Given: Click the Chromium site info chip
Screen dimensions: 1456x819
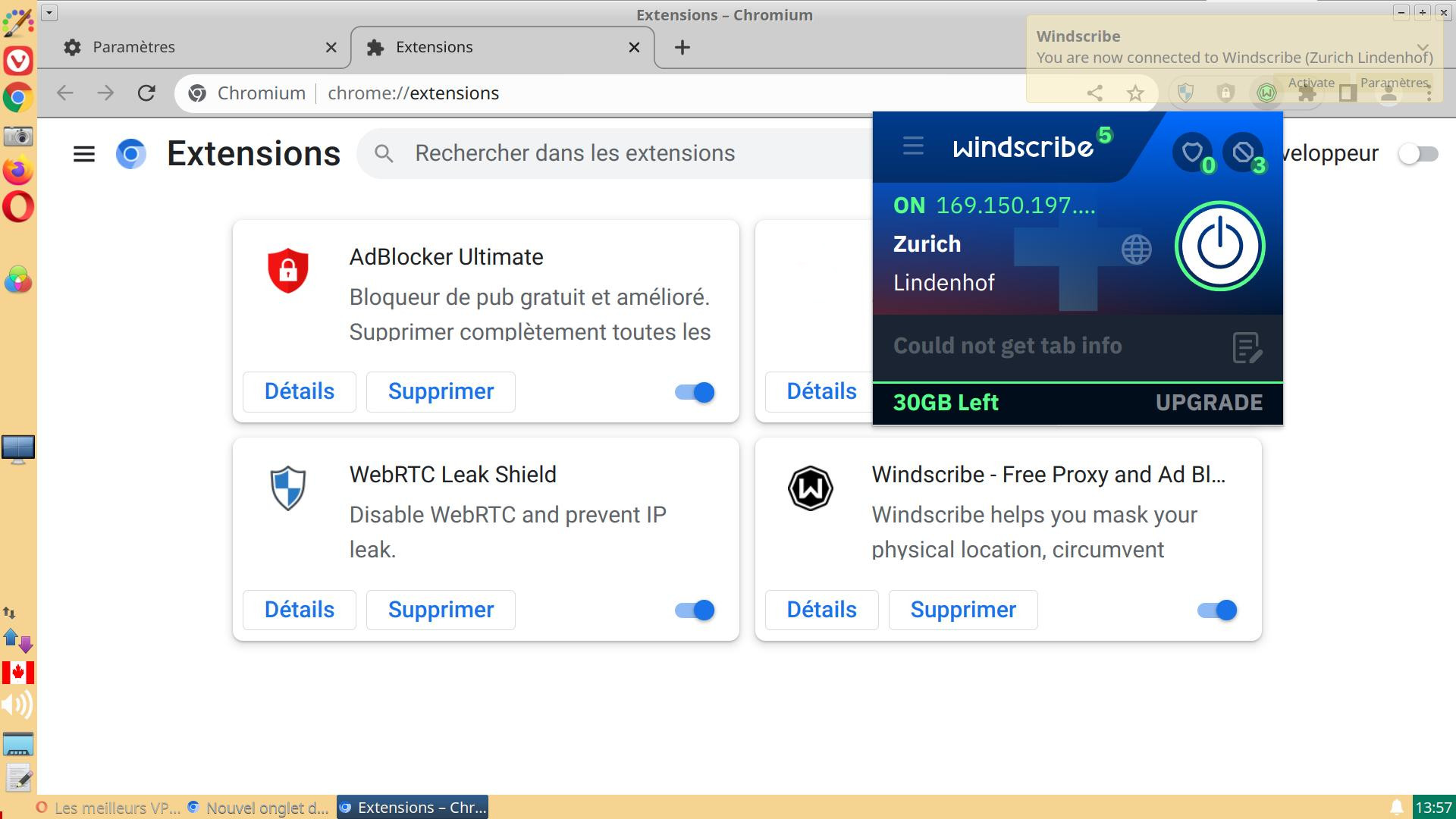Looking at the screenshot, I should [247, 93].
